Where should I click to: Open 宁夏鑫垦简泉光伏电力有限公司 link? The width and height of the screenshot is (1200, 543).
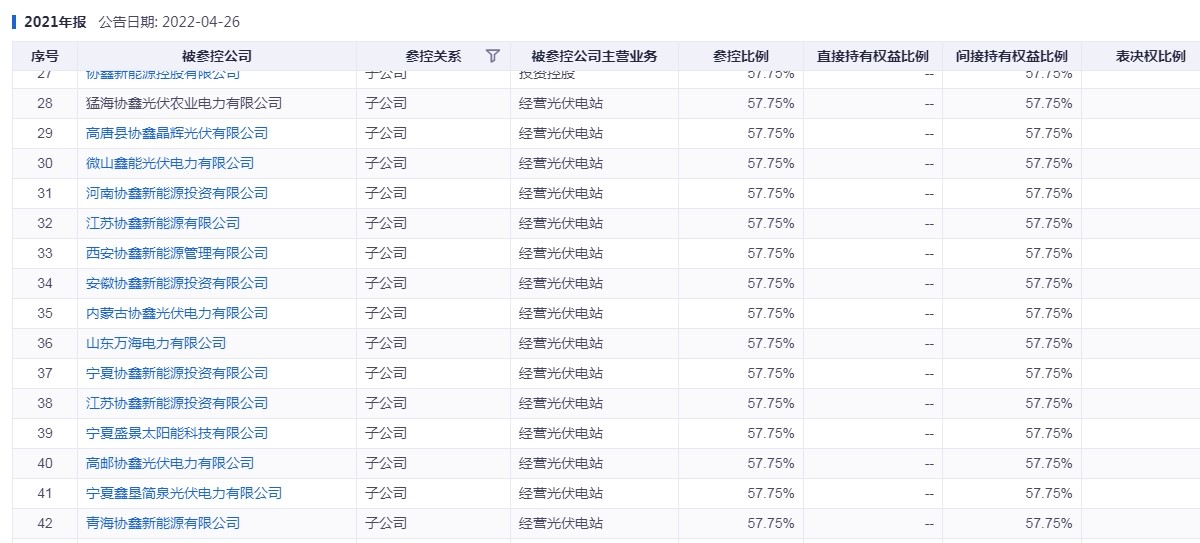(184, 493)
